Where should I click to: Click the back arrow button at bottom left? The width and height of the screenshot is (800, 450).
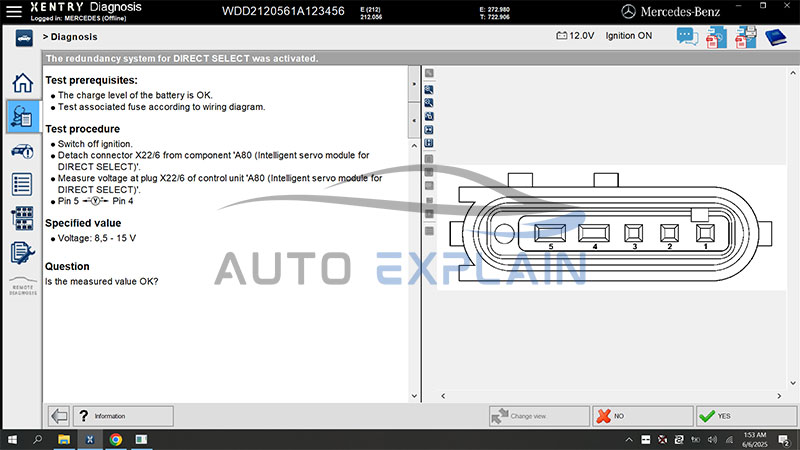[59, 416]
